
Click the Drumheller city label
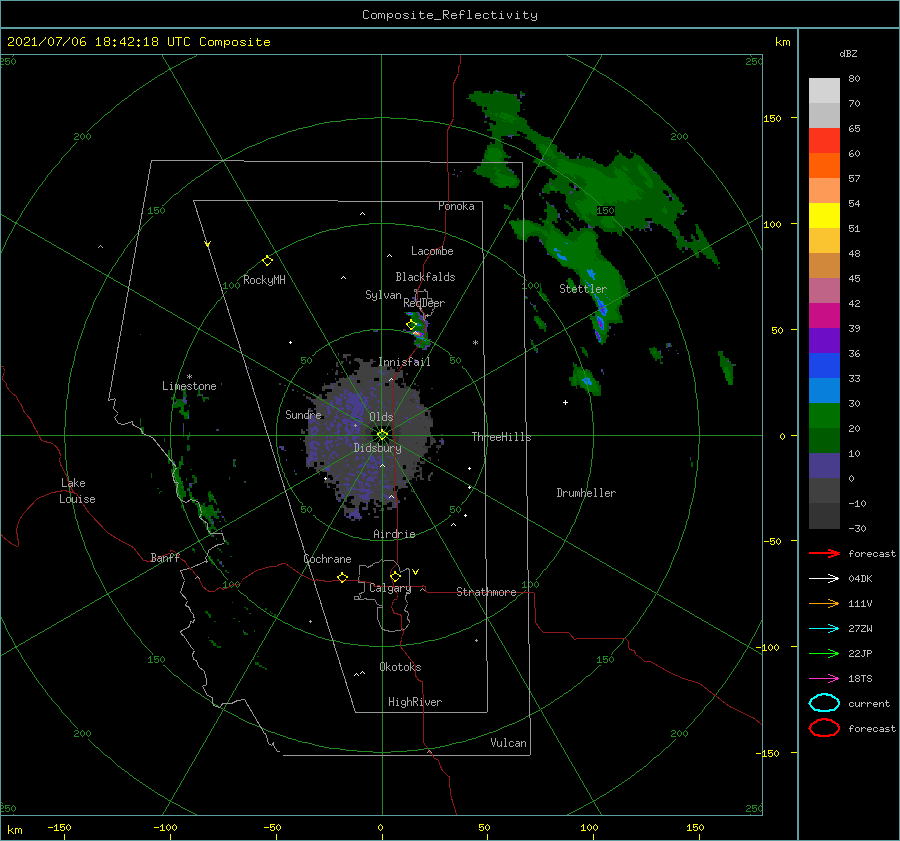586,493
